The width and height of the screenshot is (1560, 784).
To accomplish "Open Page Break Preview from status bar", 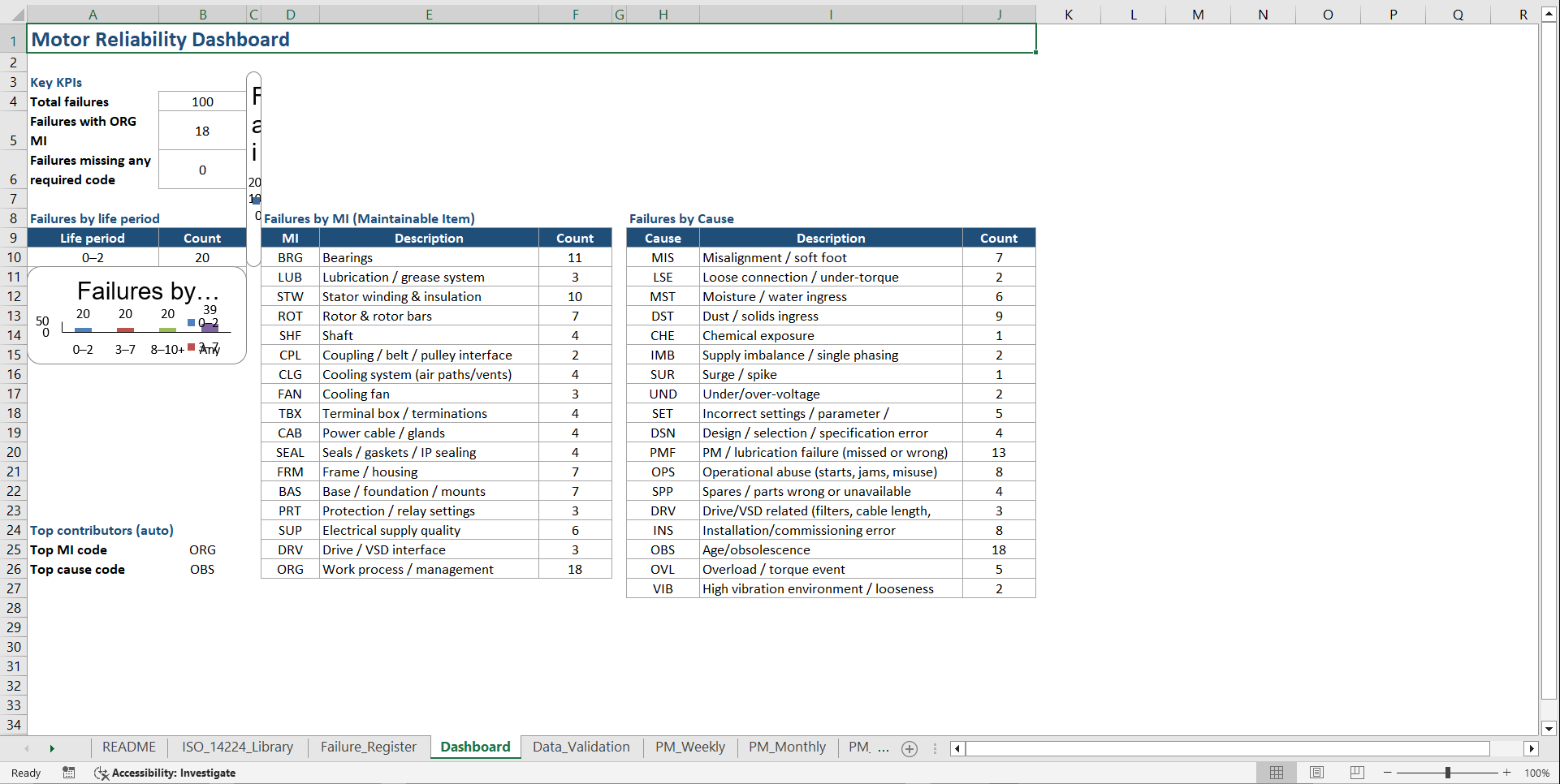I will point(1356,773).
